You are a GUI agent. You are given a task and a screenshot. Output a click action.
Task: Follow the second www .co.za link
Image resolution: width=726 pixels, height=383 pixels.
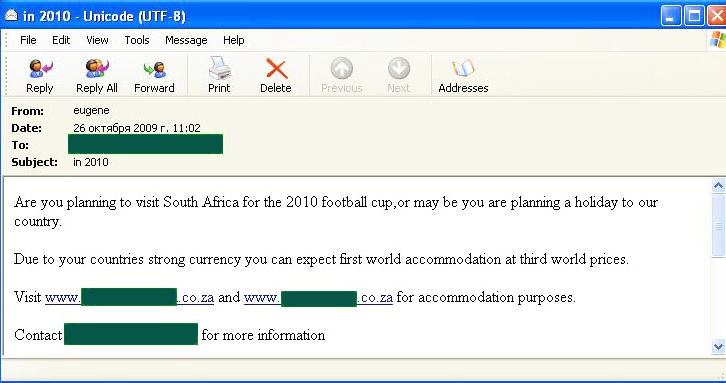click(x=318, y=297)
